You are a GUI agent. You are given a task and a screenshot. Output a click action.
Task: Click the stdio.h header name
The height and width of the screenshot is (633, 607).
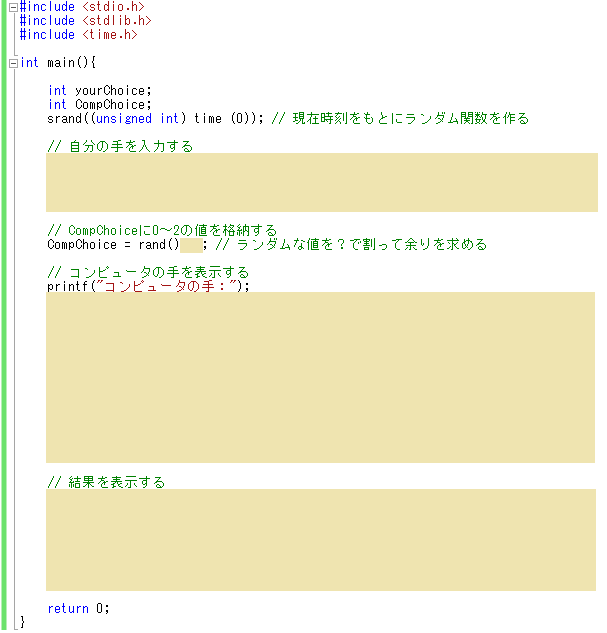[x=113, y=7]
